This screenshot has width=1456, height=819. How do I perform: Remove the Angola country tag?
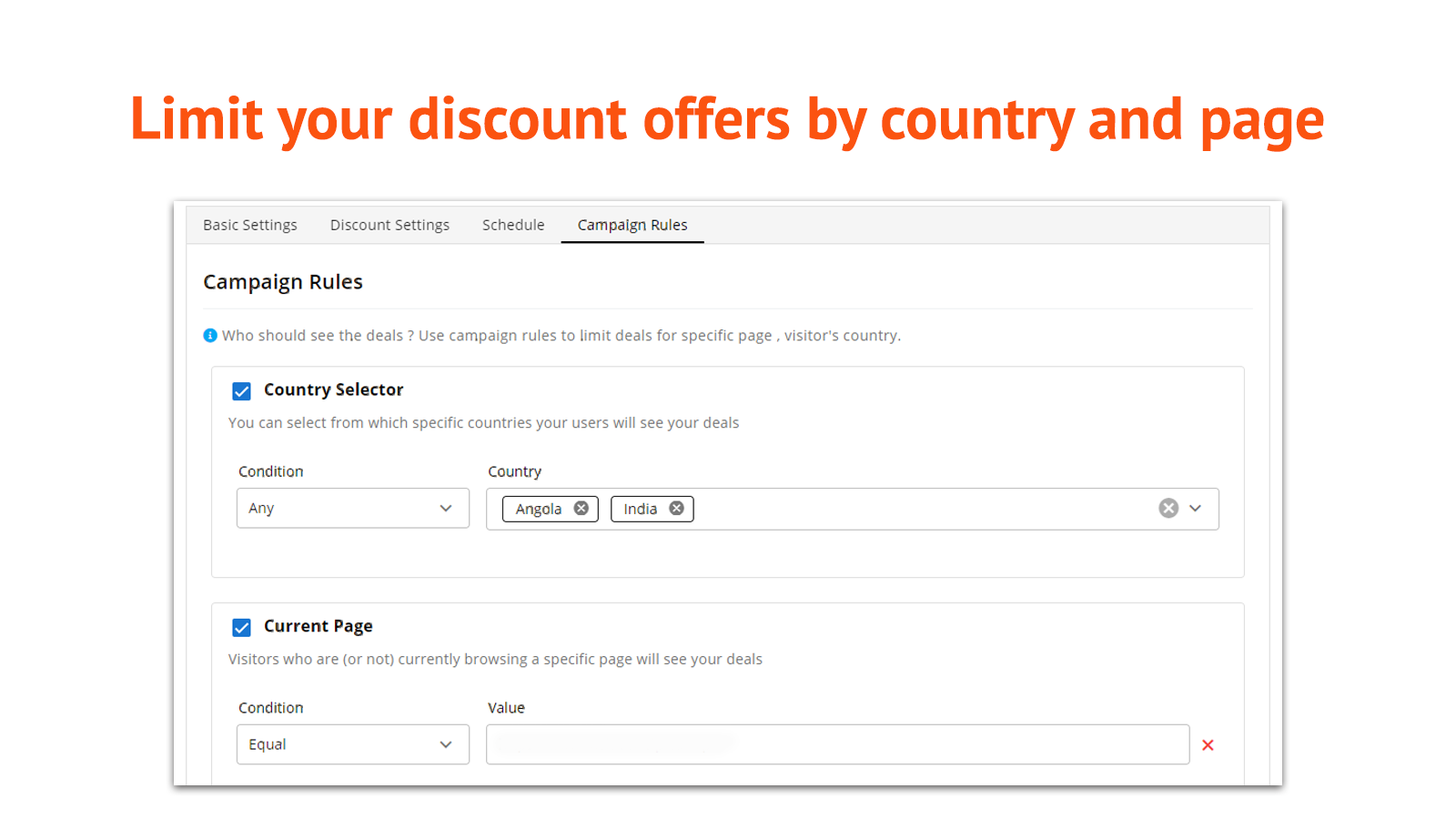point(581,509)
